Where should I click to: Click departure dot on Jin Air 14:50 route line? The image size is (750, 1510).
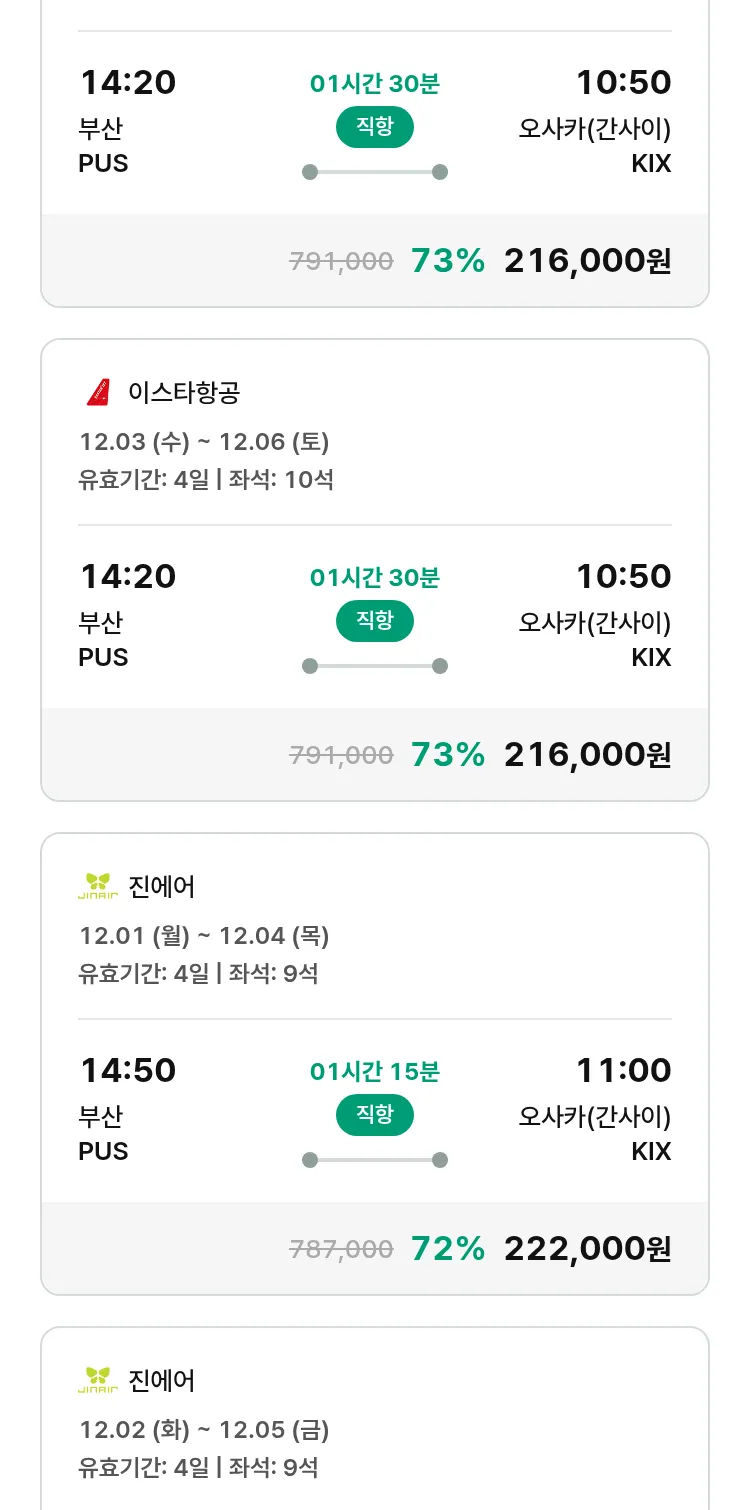(310, 1160)
